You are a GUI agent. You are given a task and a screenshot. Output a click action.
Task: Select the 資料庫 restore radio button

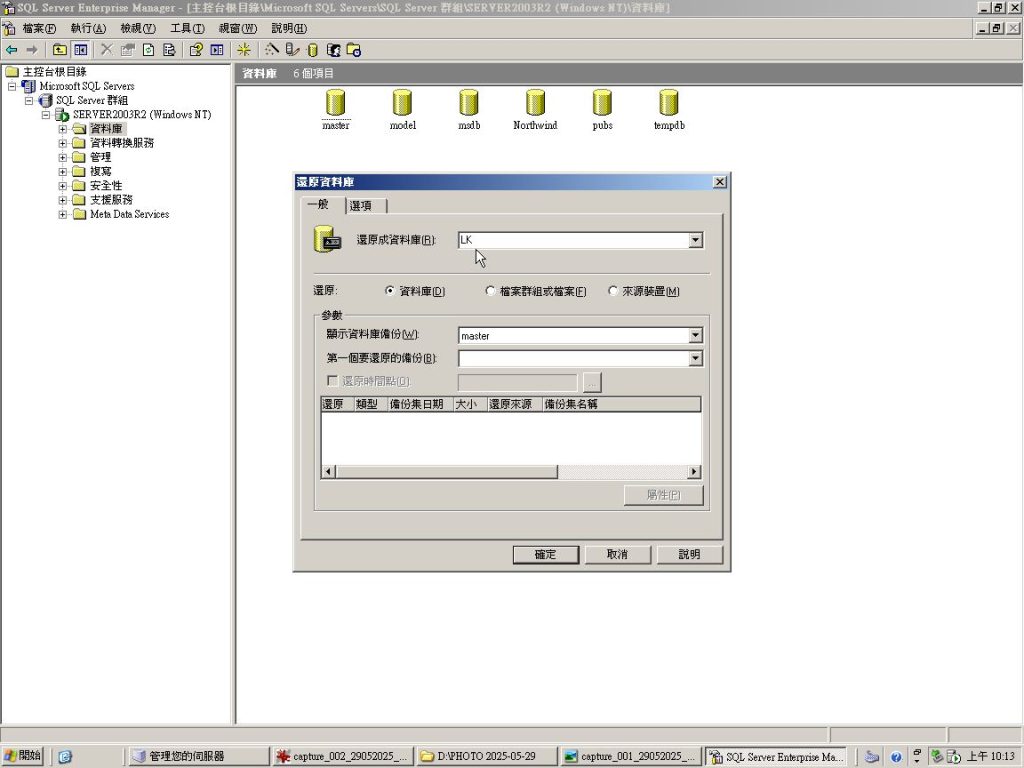point(390,291)
